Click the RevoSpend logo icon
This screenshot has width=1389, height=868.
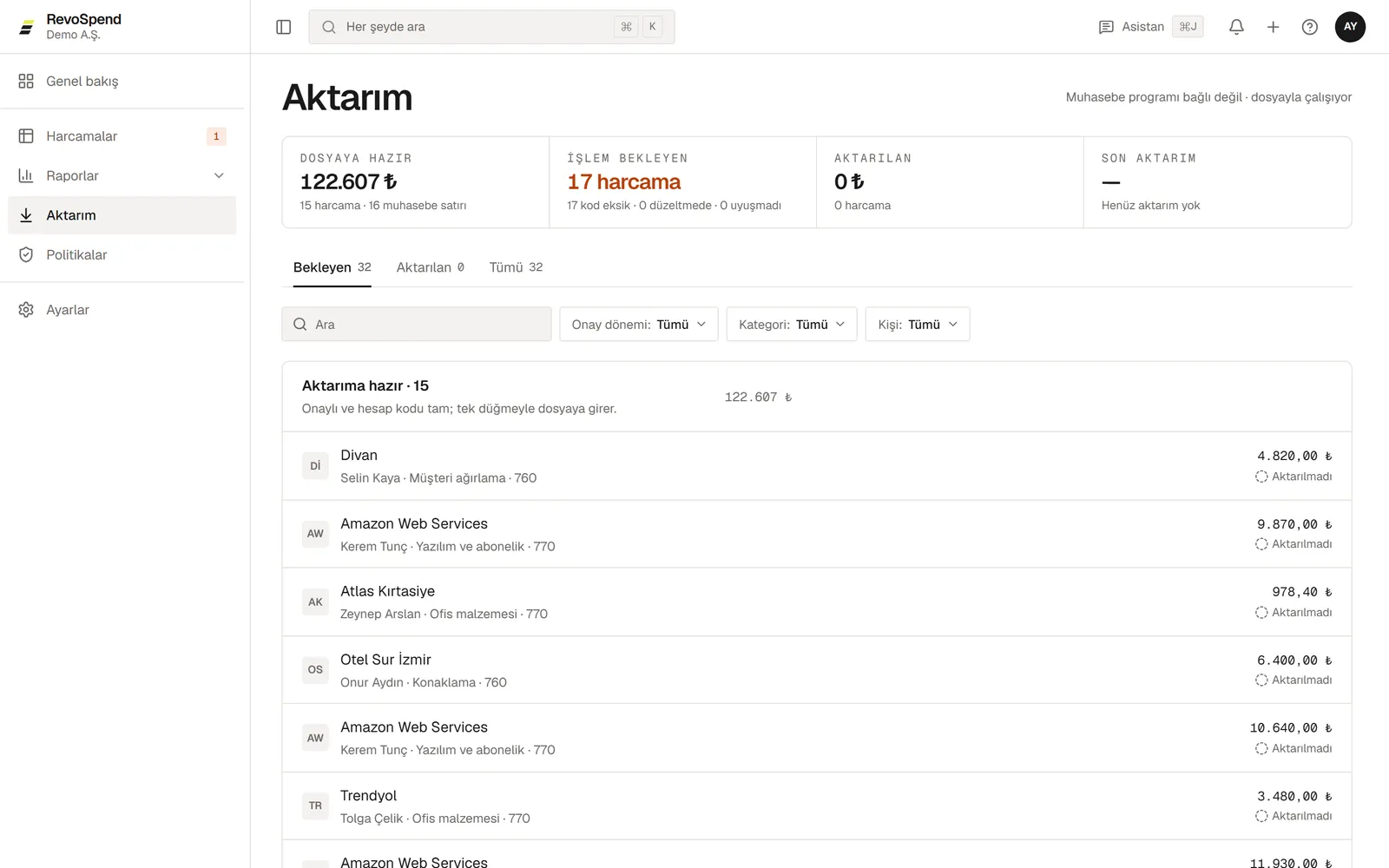(x=27, y=27)
